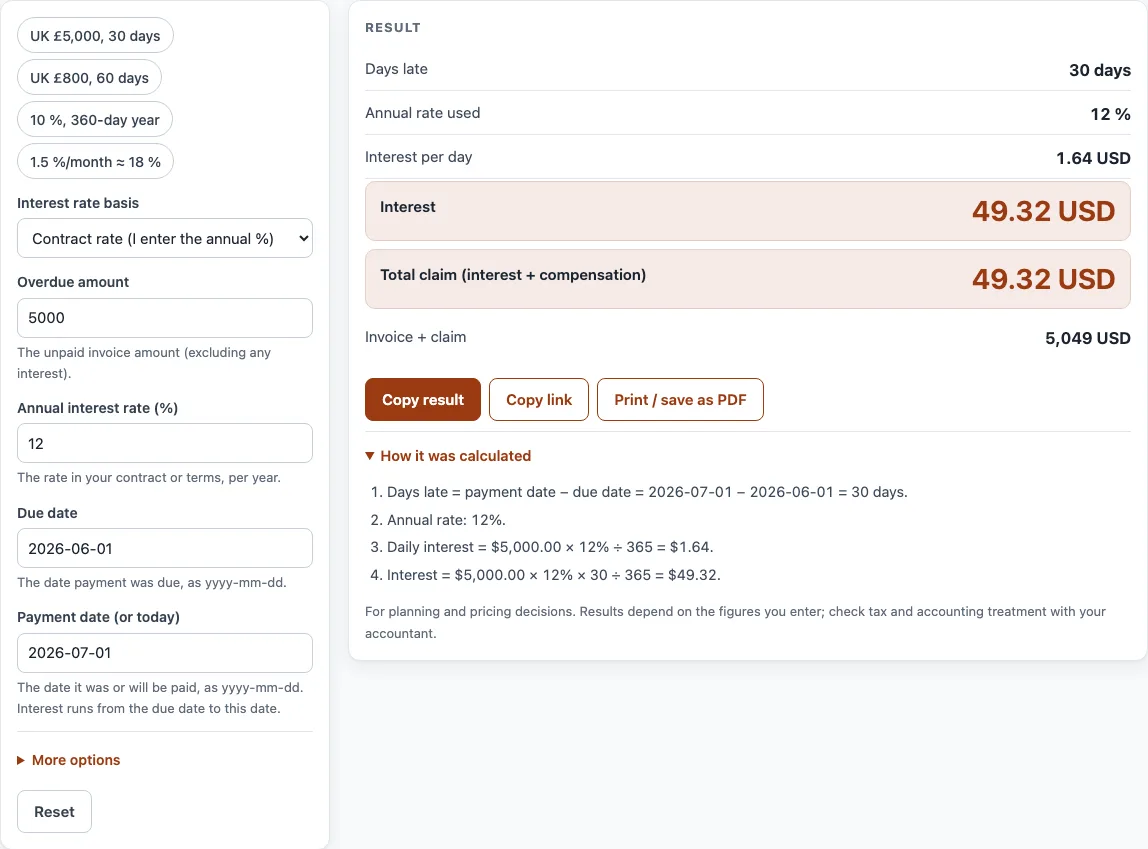Click the Reset button

tap(54, 812)
